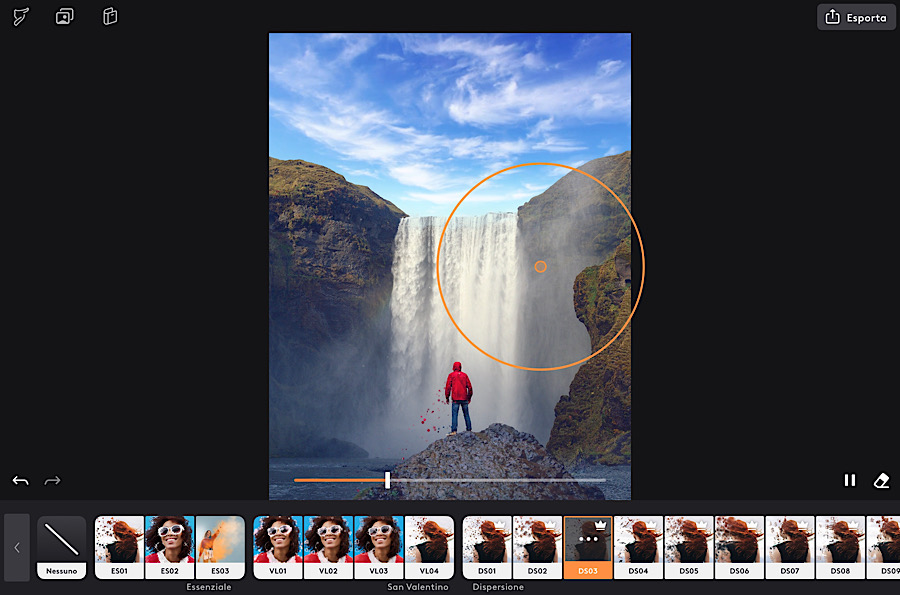Apply the DS04 dispersion effect

coord(639,547)
